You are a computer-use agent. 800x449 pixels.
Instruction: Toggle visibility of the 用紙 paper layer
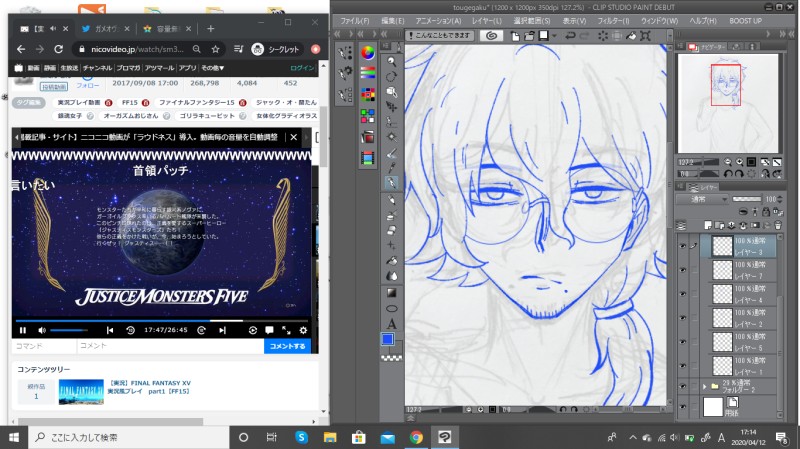point(683,407)
